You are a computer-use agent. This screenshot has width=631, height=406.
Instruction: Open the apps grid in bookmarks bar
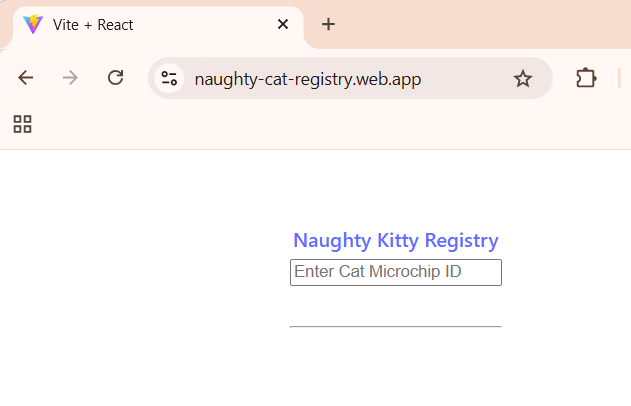[x=23, y=124]
